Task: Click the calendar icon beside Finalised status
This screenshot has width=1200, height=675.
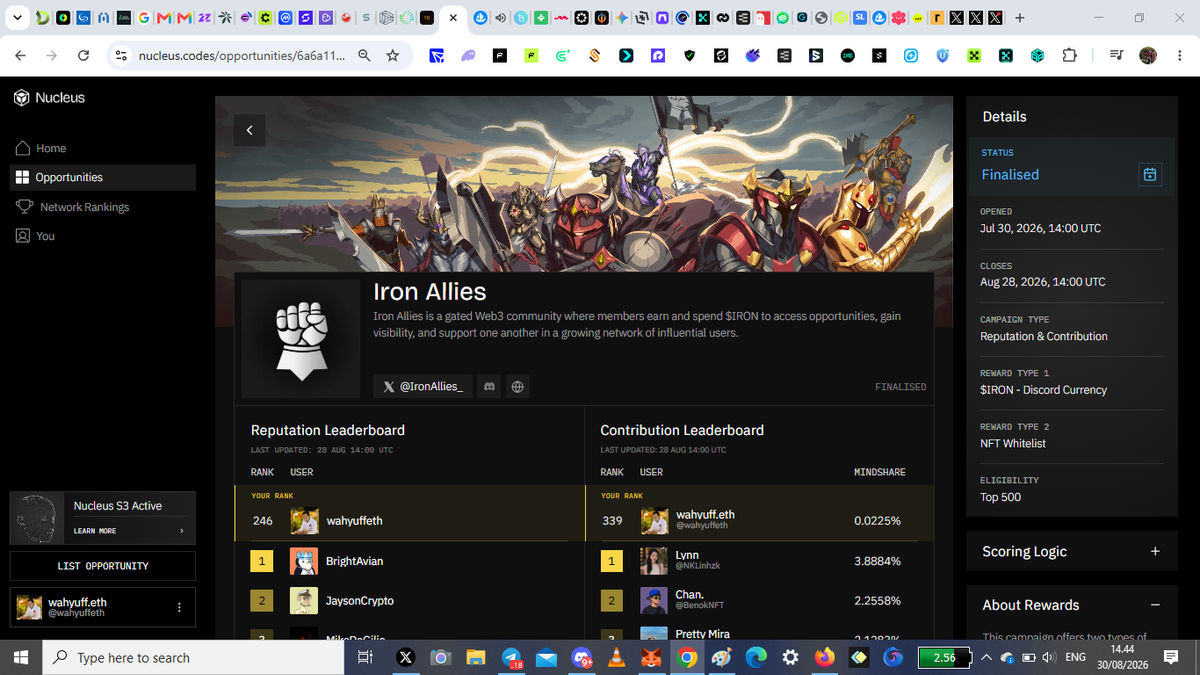Action: click(x=1150, y=174)
